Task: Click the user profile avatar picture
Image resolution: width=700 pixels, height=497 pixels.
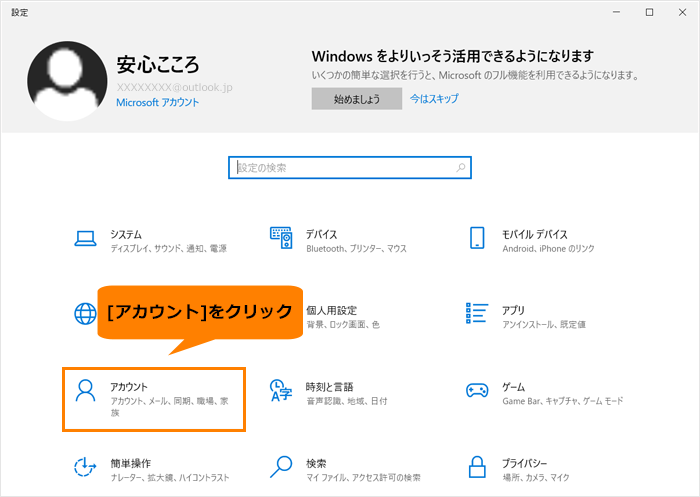Action: tap(67, 81)
